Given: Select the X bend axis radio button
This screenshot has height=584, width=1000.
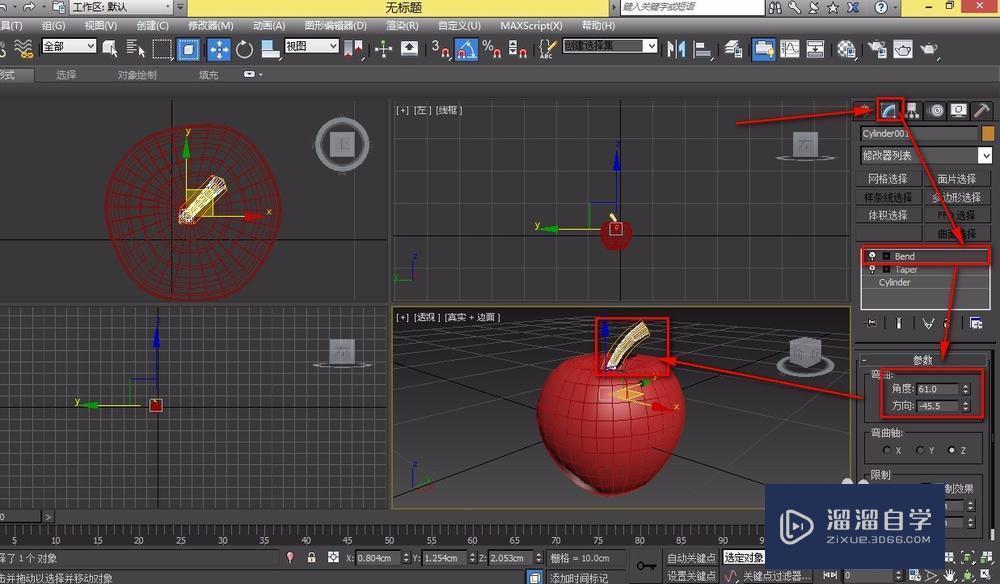Looking at the screenshot, I should (885, 450).
